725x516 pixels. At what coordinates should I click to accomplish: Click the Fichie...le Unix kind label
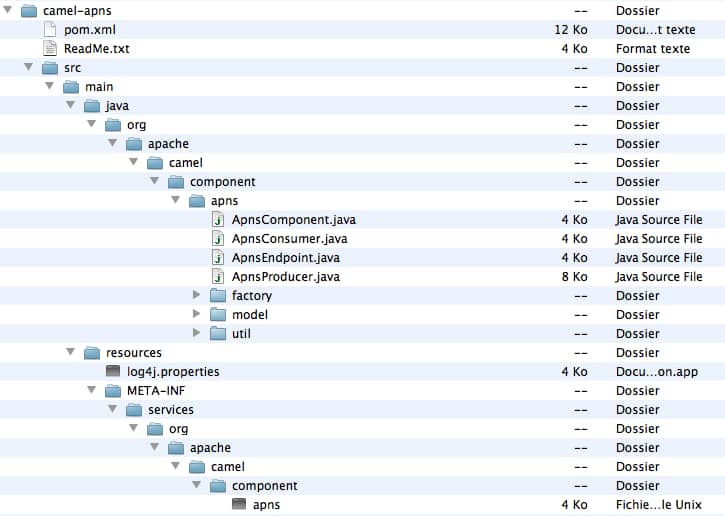[658, 504]
